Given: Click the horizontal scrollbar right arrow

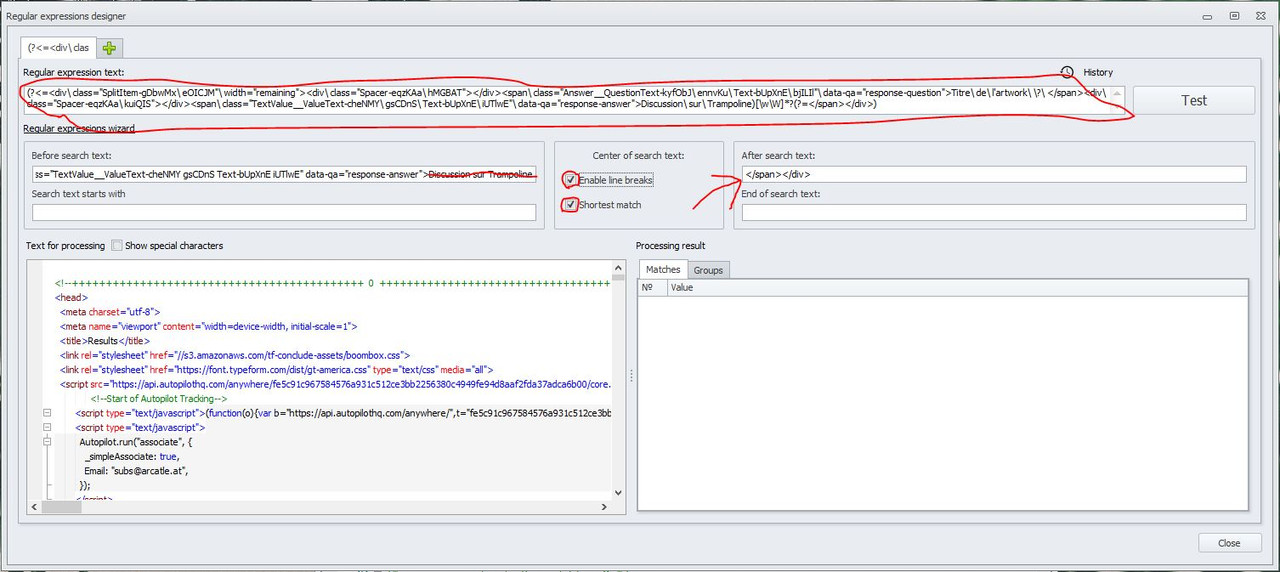Looking at the screenshot, I should [x=604, y=508].
